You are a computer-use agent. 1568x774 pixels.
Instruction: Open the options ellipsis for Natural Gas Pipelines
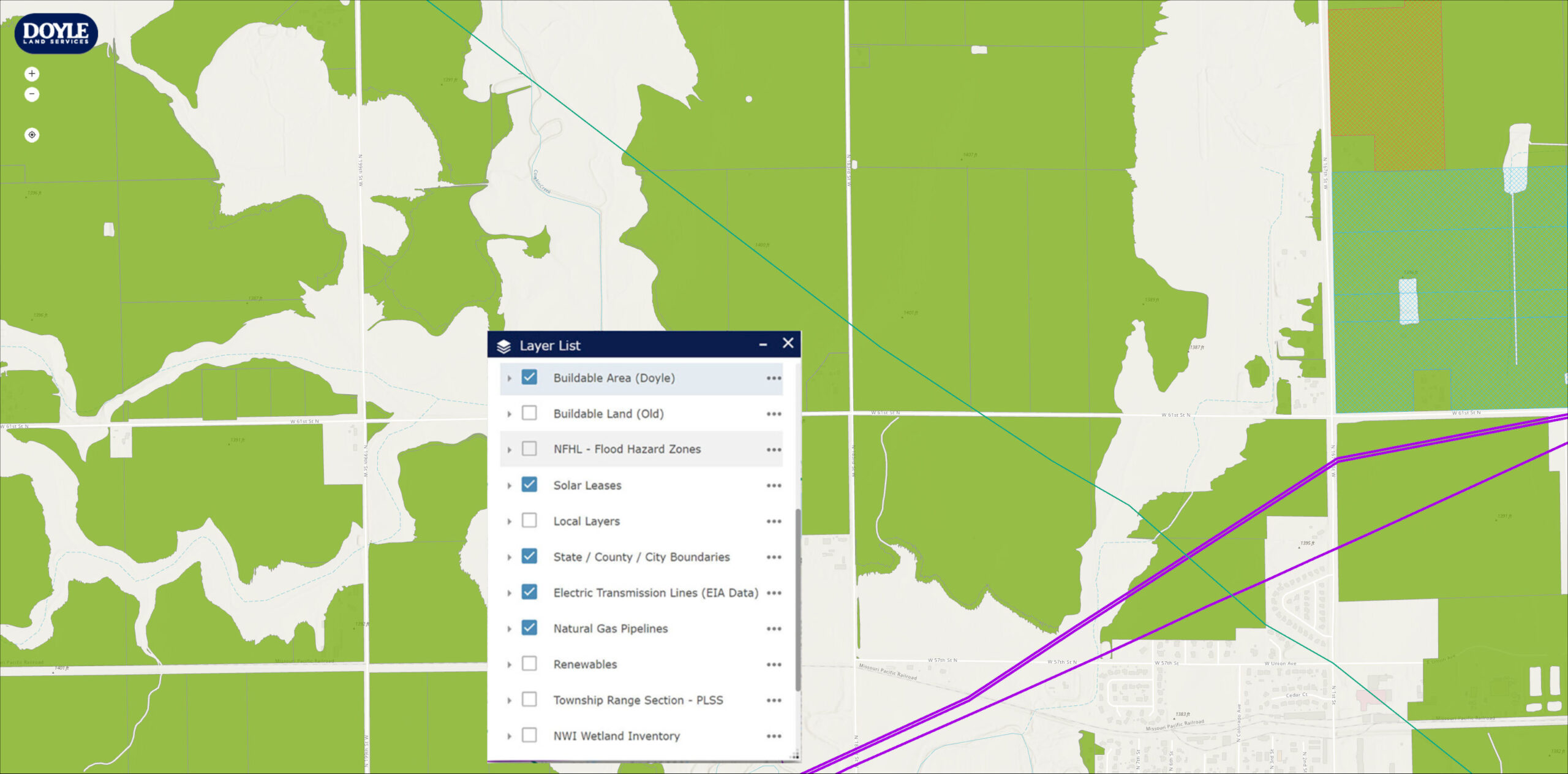774,628
